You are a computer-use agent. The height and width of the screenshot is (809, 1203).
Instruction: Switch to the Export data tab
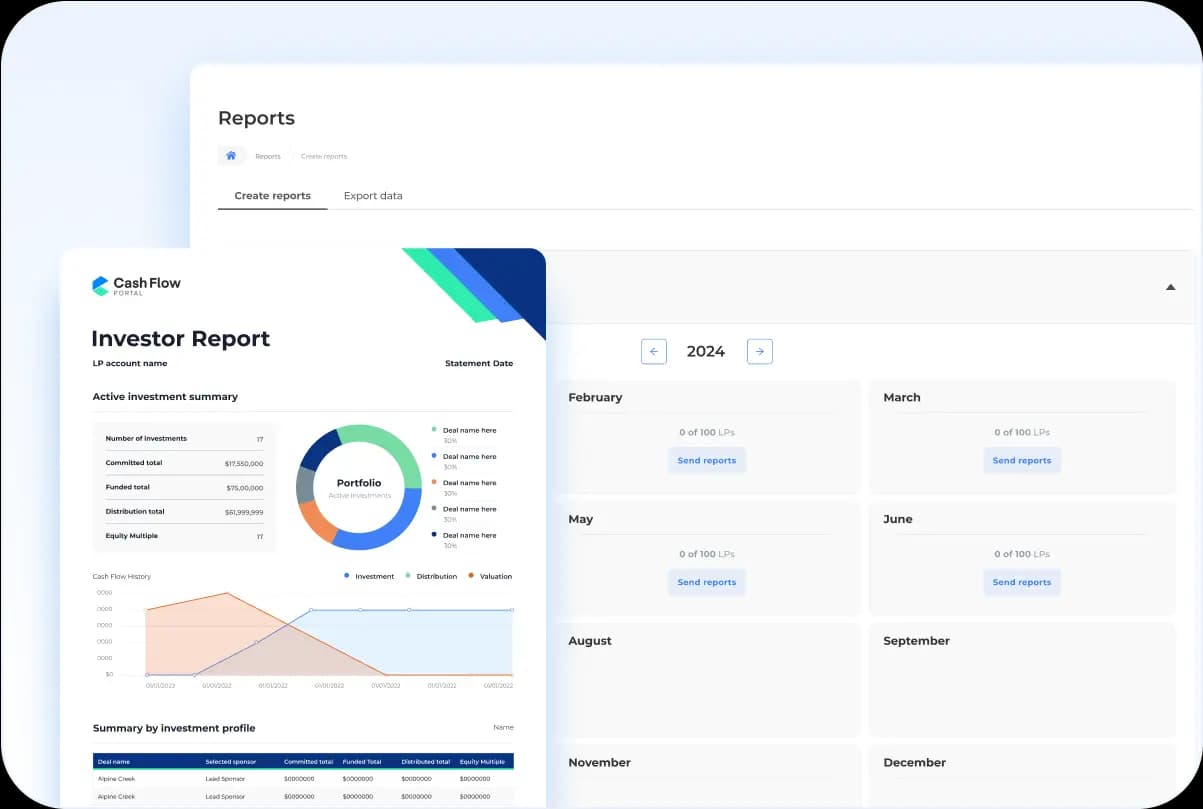373,196
